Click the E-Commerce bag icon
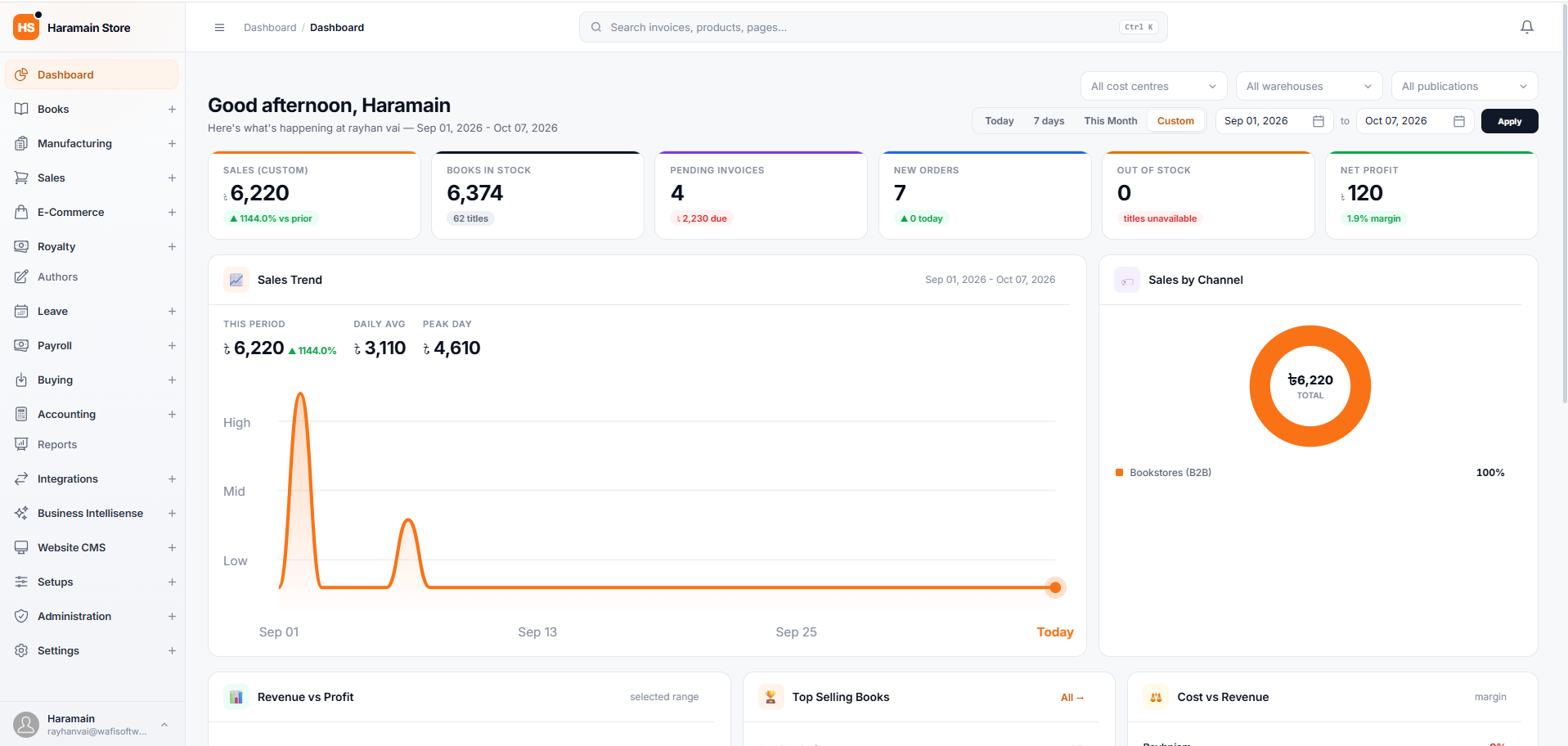 click(21, 212)
